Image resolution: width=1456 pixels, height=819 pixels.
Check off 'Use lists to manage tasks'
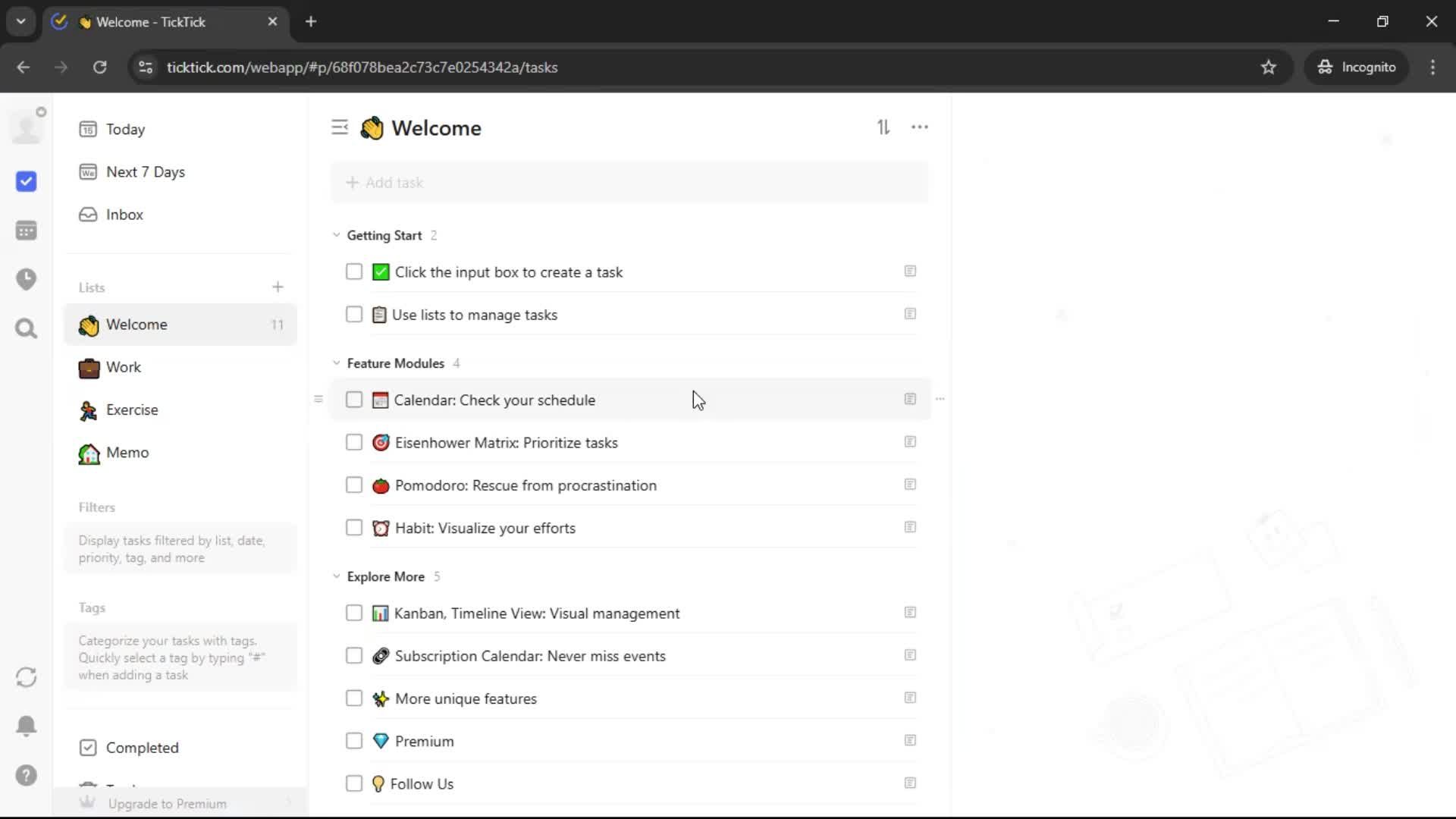coord(354,315)
